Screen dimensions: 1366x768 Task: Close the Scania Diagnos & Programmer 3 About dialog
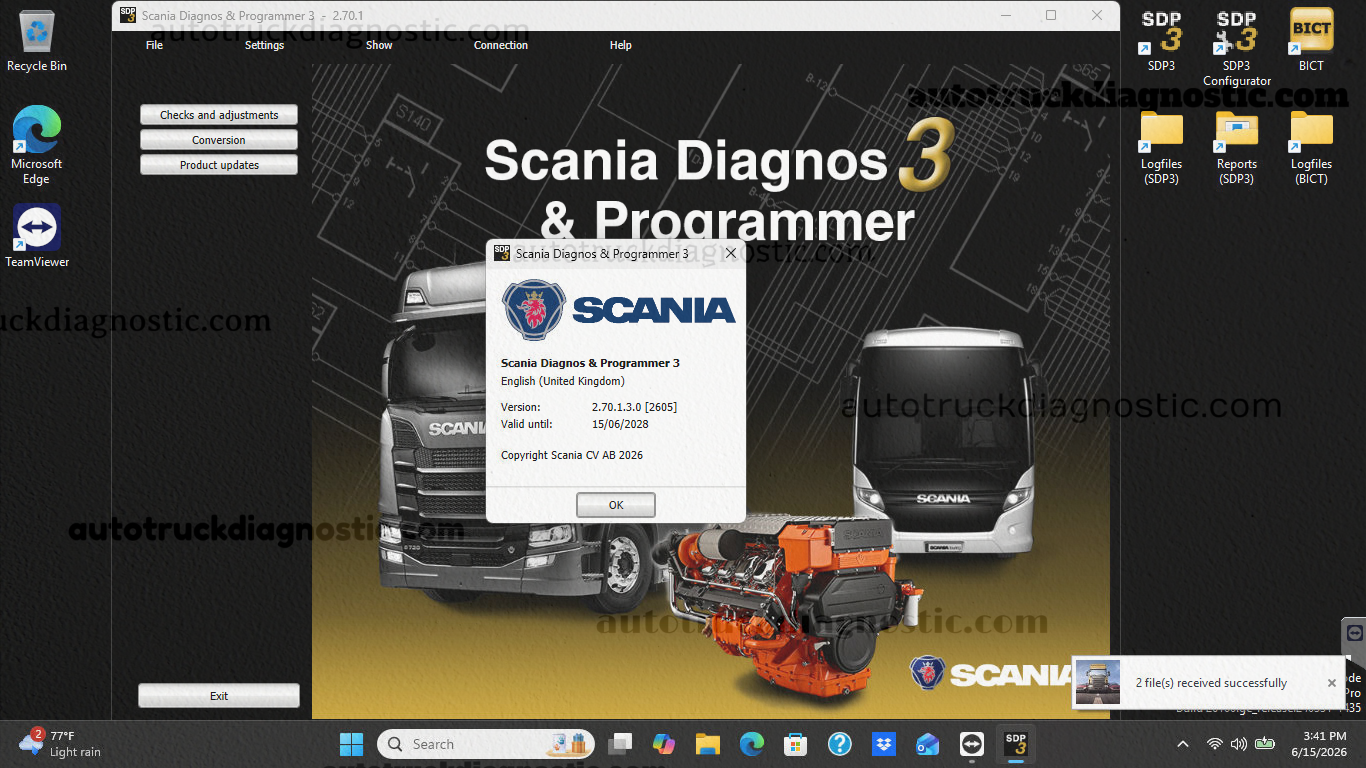click(731, 253)
